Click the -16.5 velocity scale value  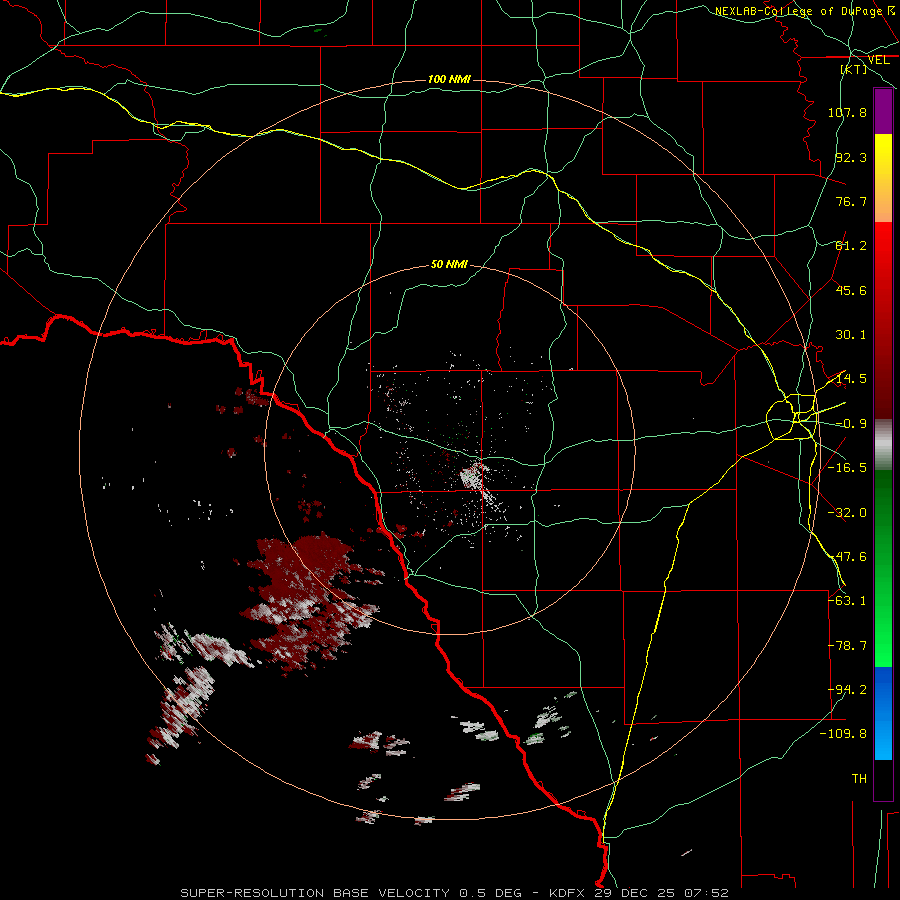tap(847, 468)
